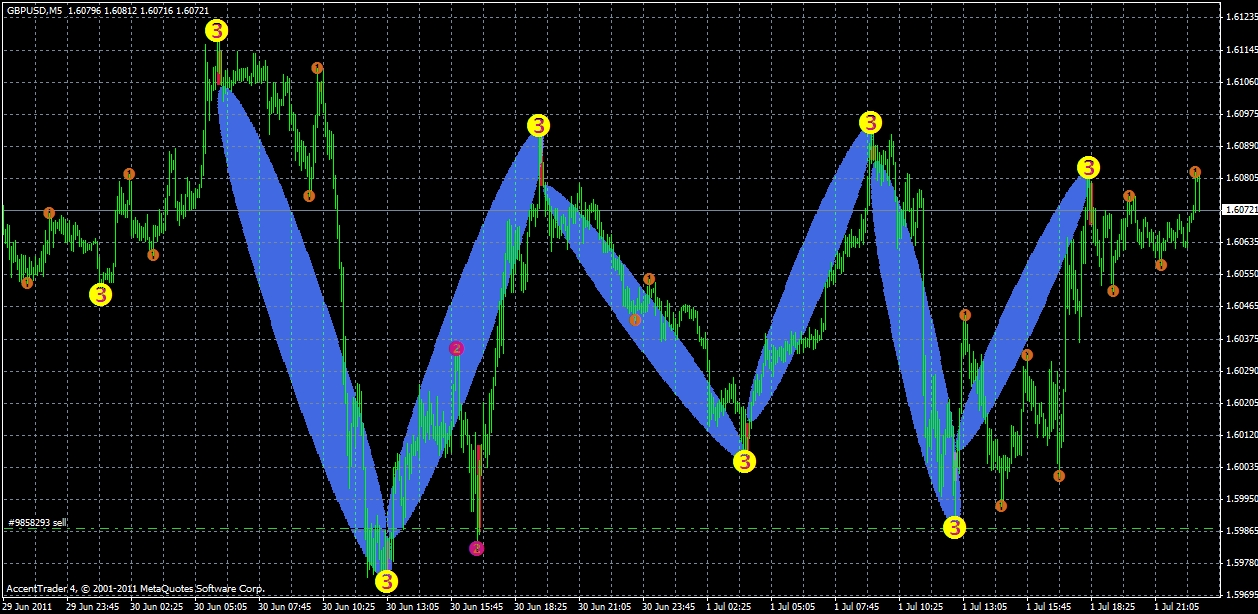Viewport: 1258px width, 614px height.
Task: Click the blue zigzag ribbon indicator body
Action: coord(300,300)
